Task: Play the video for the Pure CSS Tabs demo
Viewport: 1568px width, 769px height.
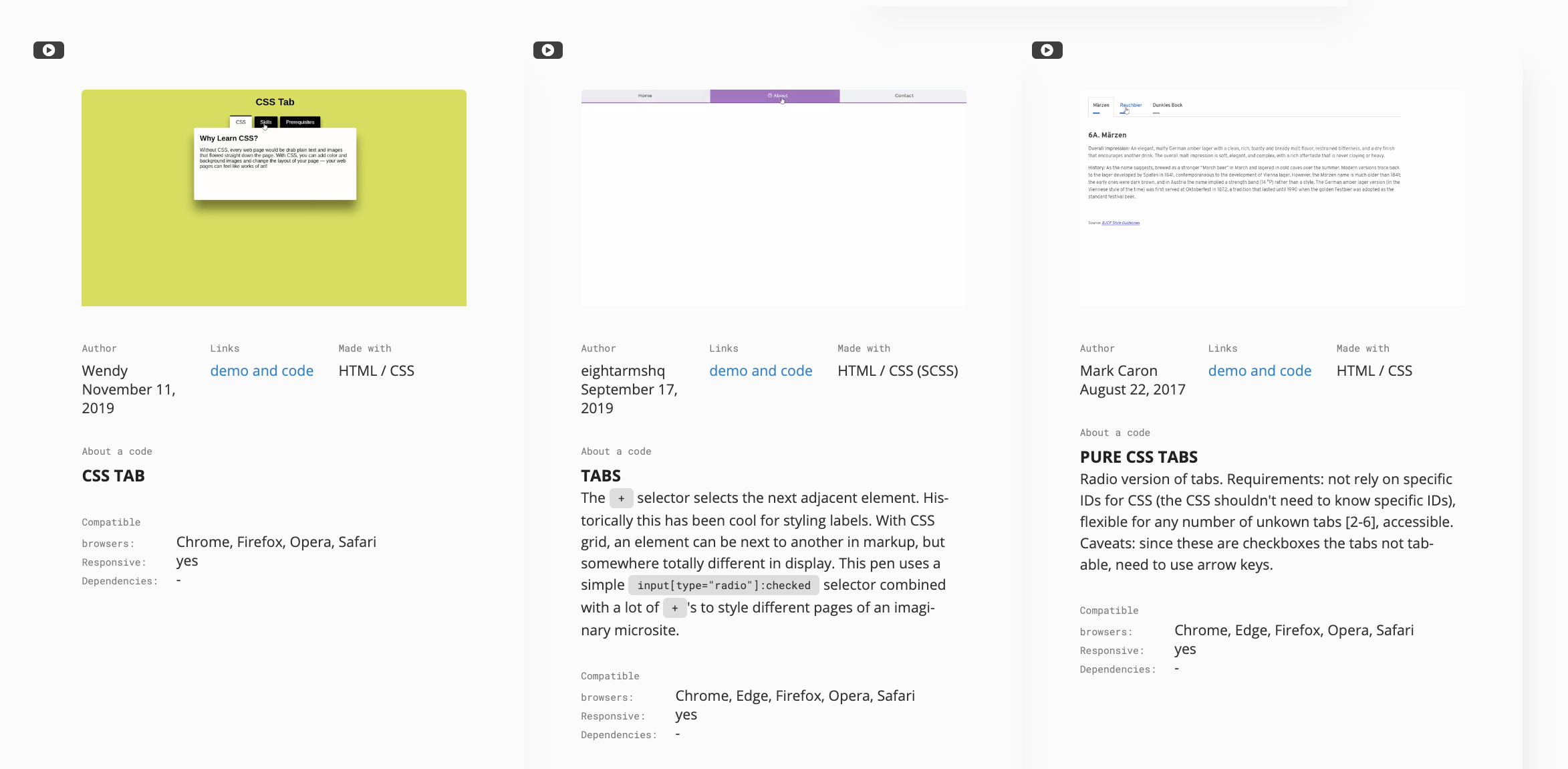Action: [1047, 49]
